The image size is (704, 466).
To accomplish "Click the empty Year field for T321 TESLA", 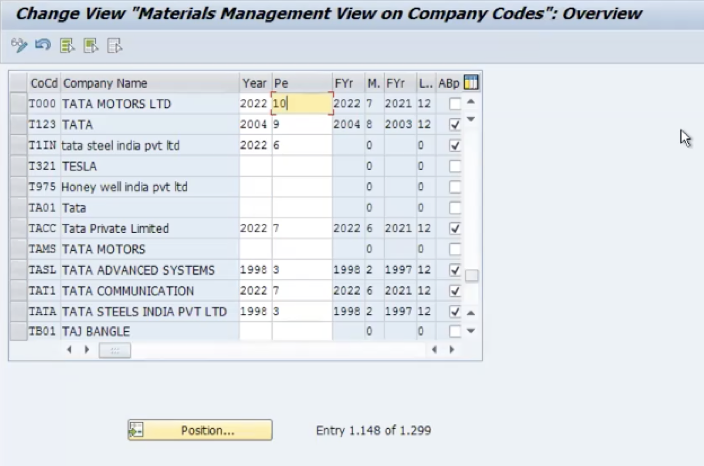I will pyautogui.click(x=255, y=166).
